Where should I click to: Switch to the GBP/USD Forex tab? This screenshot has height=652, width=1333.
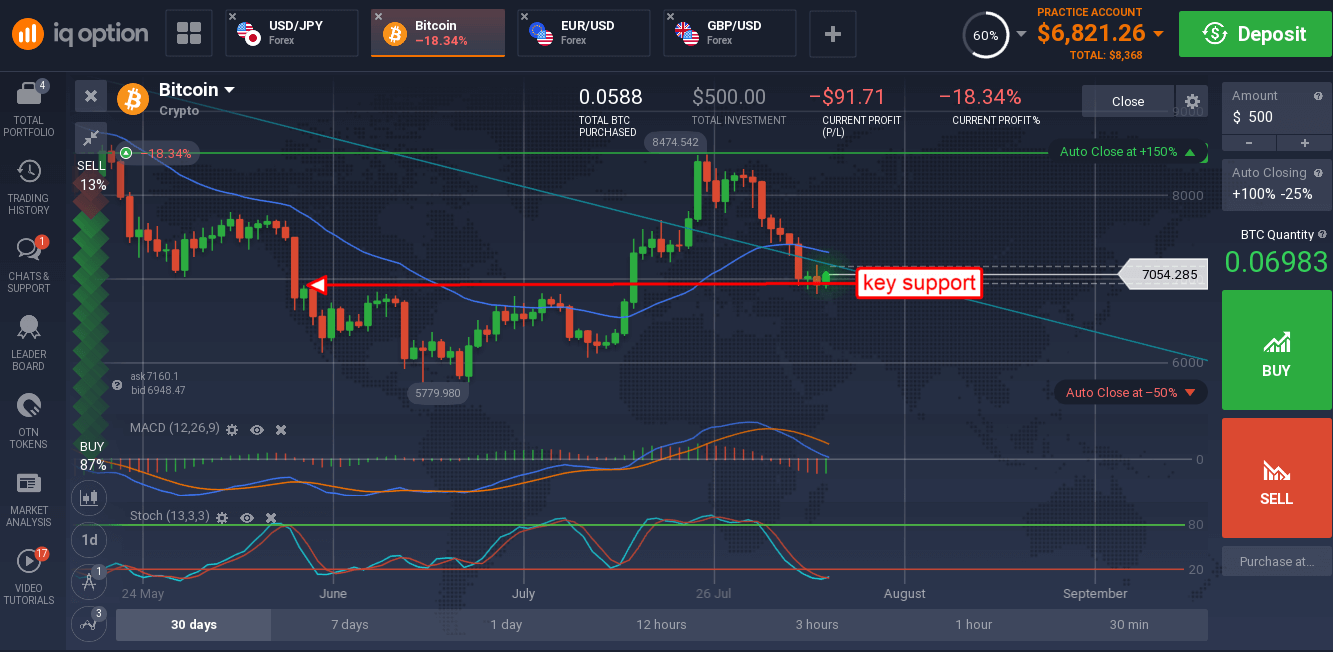[x=730, y=33]
